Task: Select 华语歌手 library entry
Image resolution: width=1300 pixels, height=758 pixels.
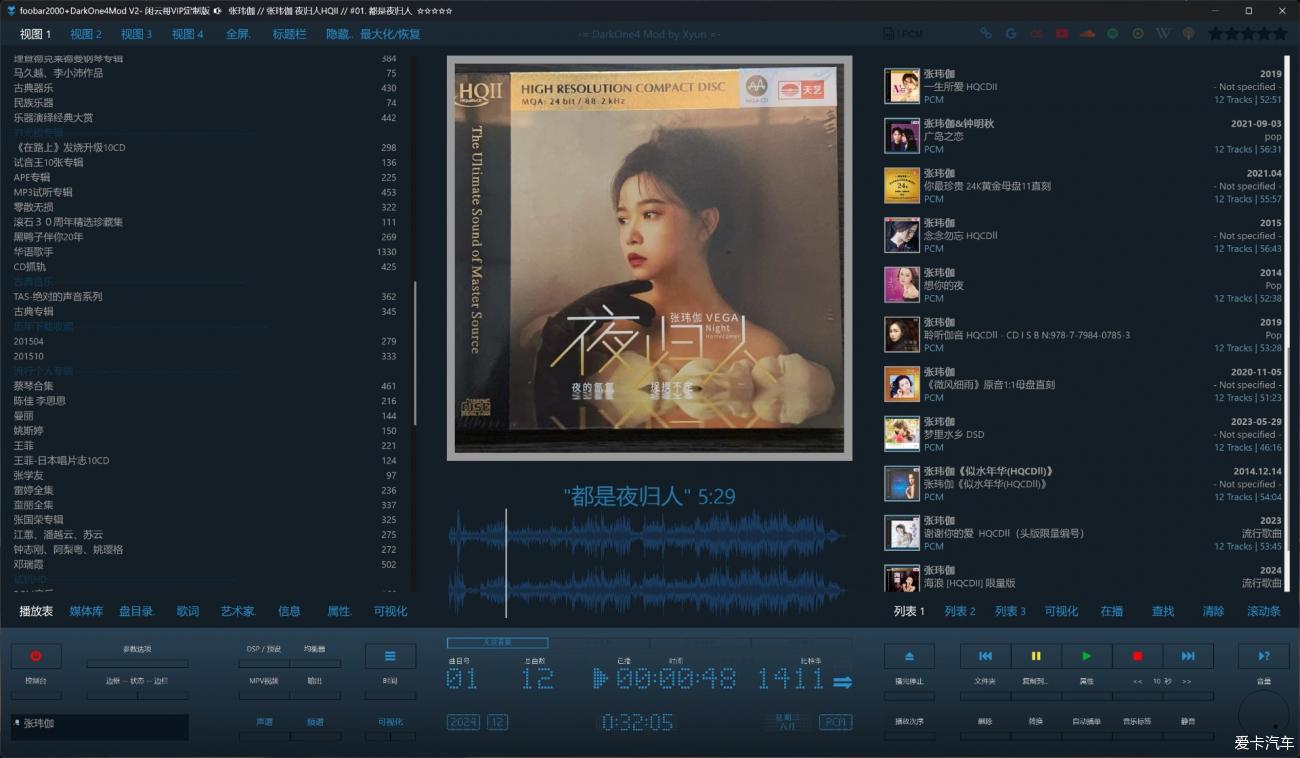Action: [204, 252]
